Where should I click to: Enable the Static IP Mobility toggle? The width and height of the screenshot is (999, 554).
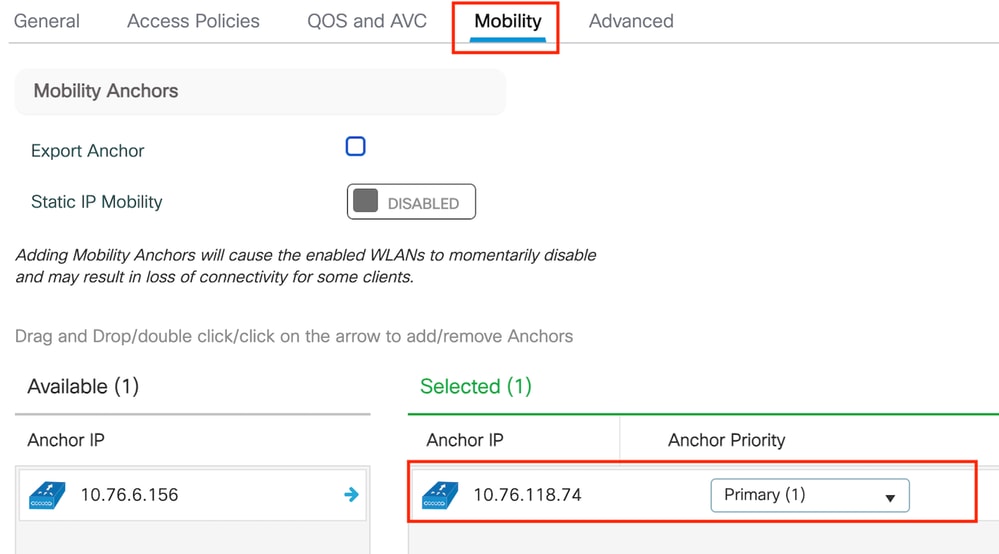click(x=411, y=202)
